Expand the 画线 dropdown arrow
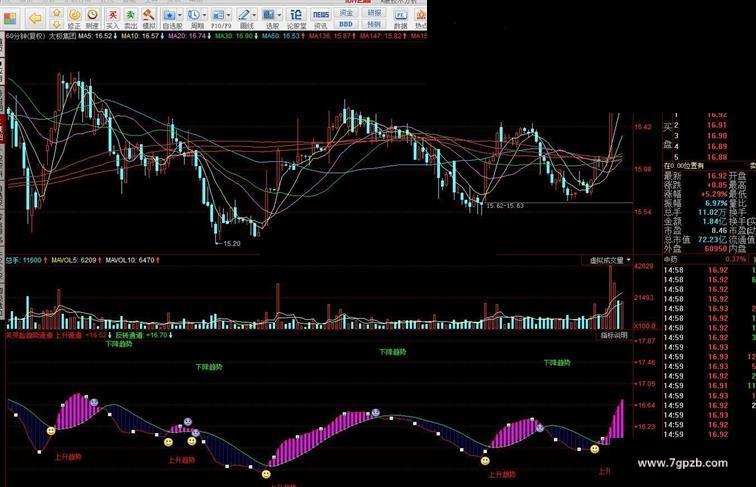The width and height of the screenshot is (756, 487). tap(255, 15)
